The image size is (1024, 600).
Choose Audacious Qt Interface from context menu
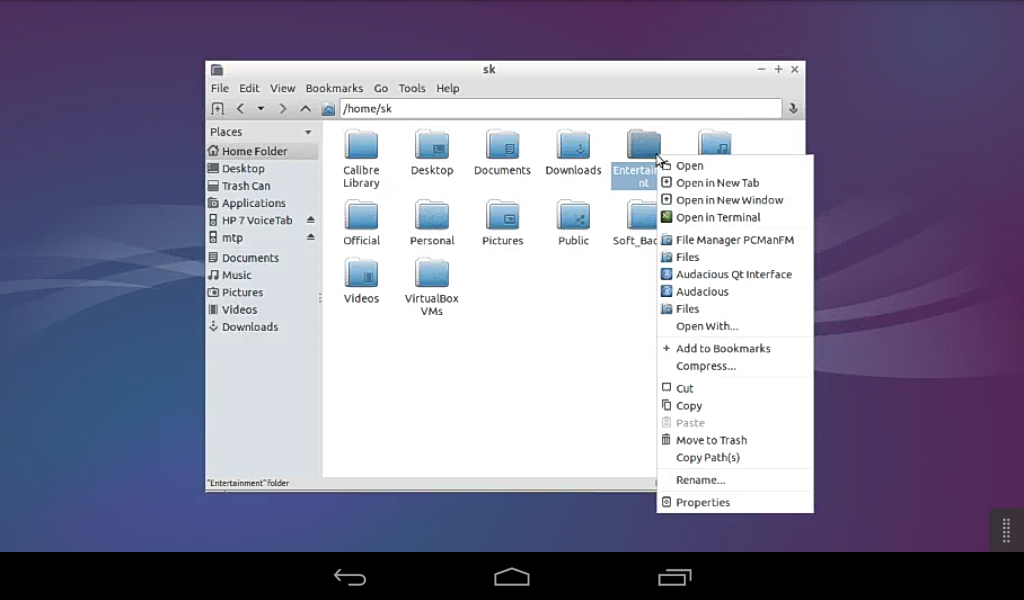[x=735, y=275]
